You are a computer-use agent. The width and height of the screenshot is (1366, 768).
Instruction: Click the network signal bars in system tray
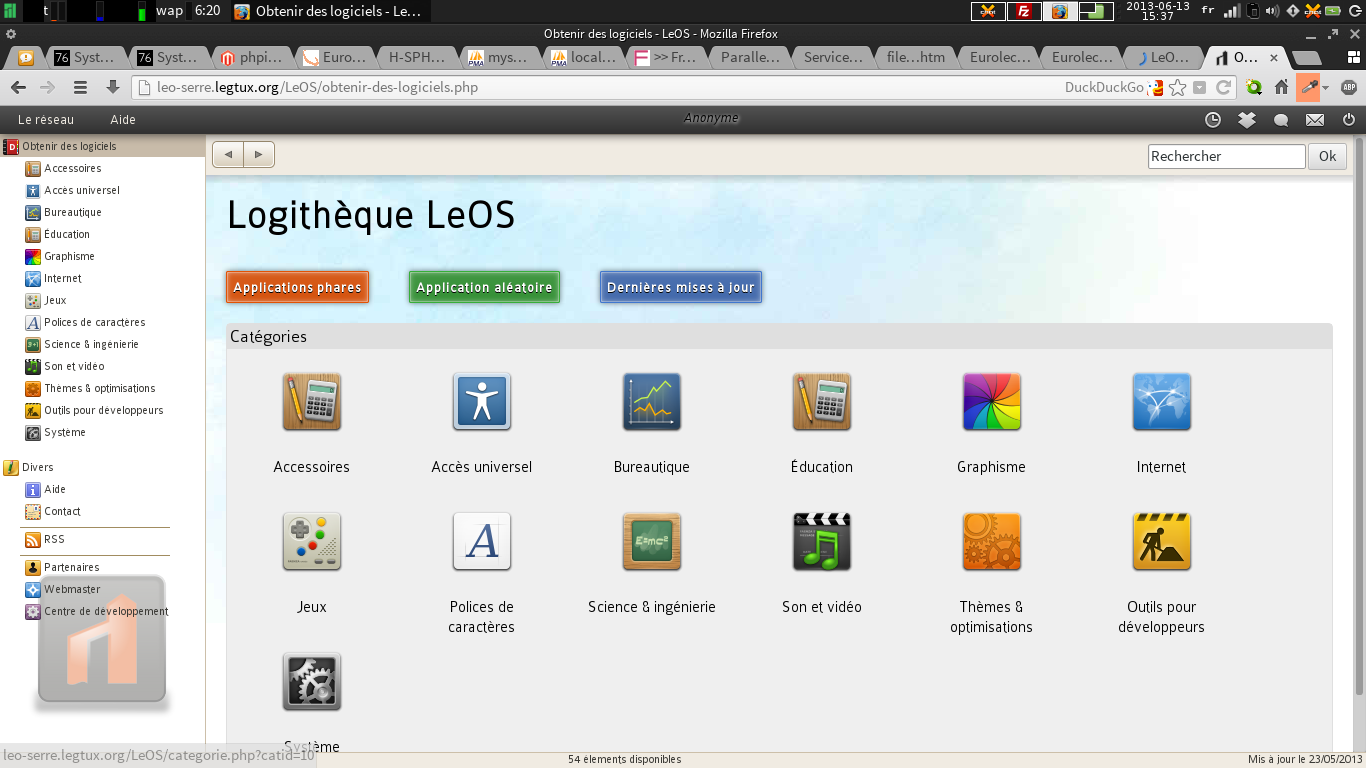[1233, 12]
